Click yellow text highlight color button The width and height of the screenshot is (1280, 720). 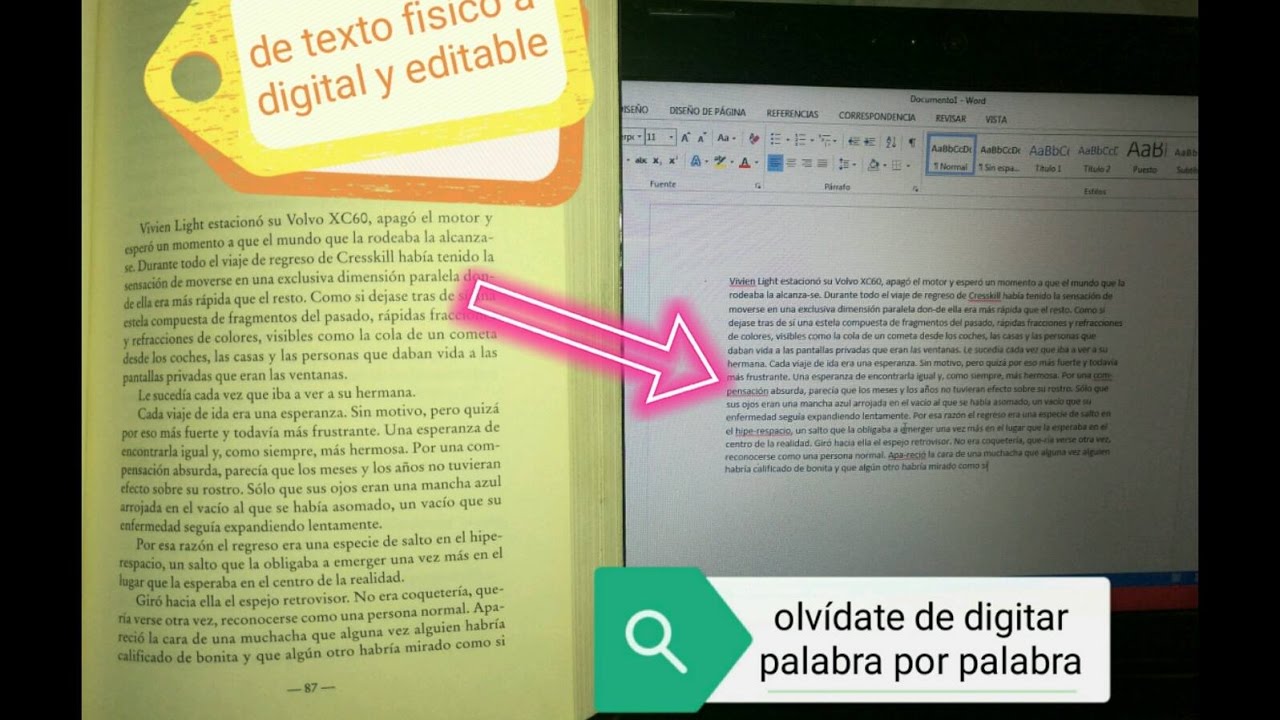click(720, 161)
